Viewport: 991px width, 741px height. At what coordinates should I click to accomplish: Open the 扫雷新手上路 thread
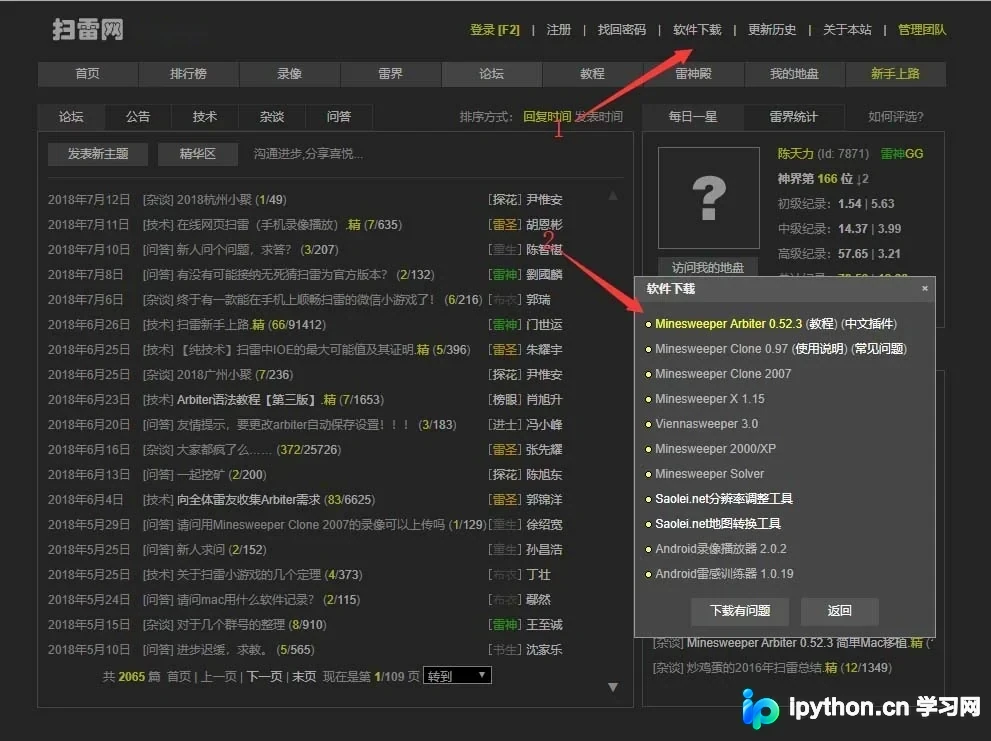point(212,325)
